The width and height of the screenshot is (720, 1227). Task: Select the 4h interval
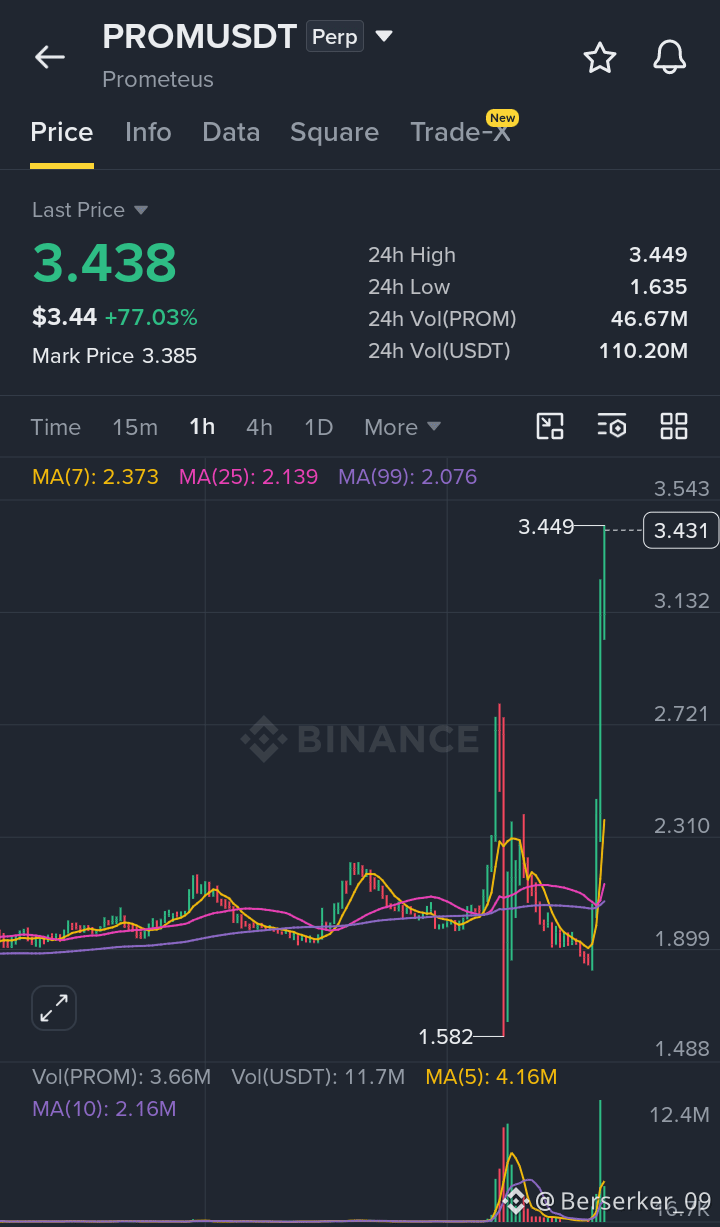259,427
